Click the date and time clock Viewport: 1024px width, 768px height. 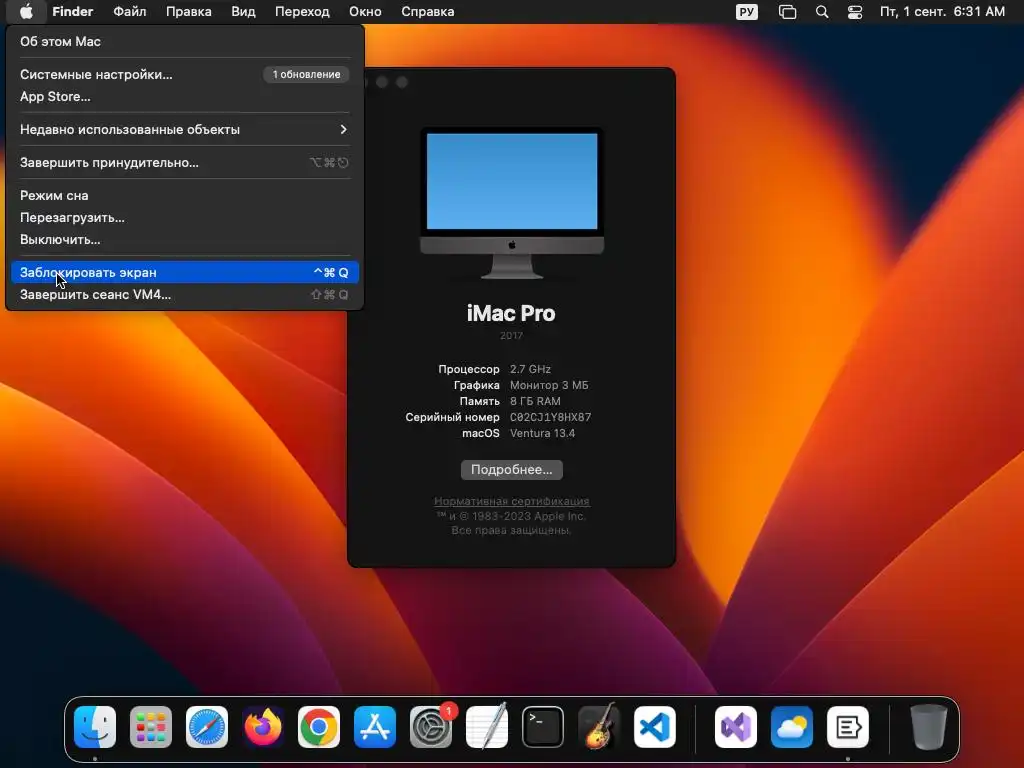click(x=942, y=12)
